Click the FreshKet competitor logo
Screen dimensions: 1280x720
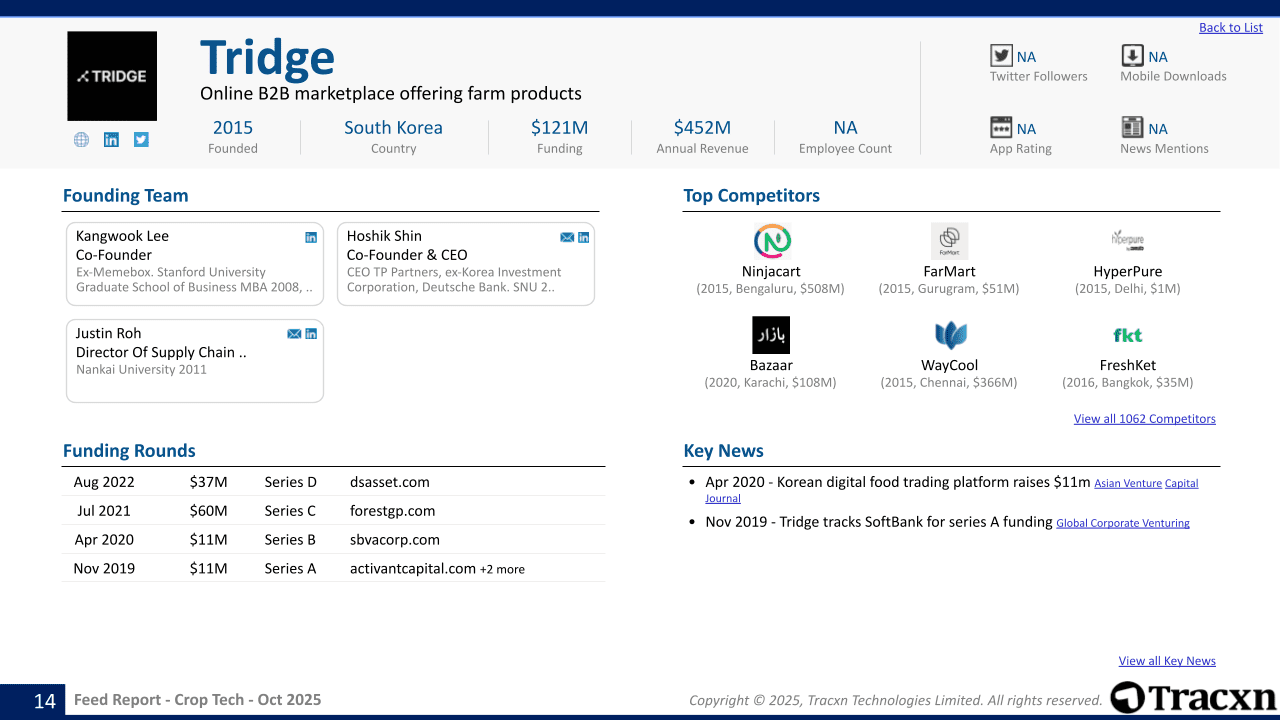[x=1127, y=335]
